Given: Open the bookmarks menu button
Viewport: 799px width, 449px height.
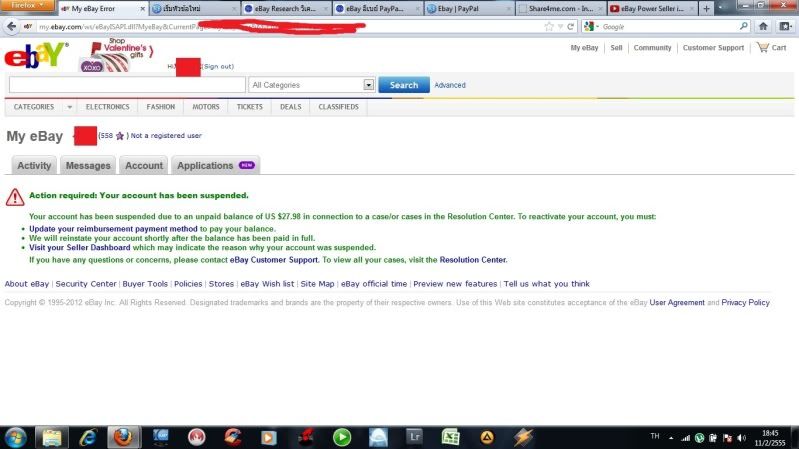Looking at the screenshot, I should [785, 27].
